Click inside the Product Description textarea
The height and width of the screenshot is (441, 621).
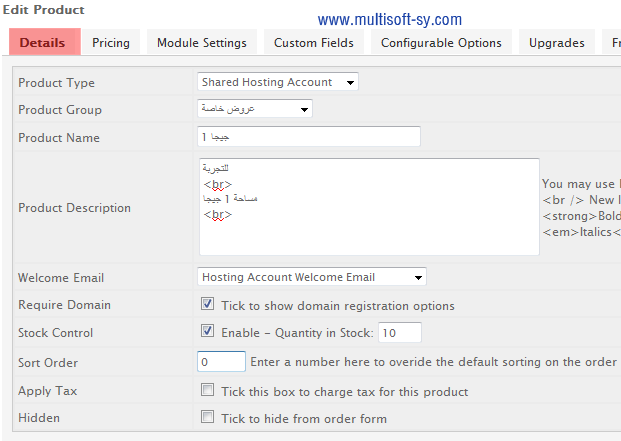[369, 207]
